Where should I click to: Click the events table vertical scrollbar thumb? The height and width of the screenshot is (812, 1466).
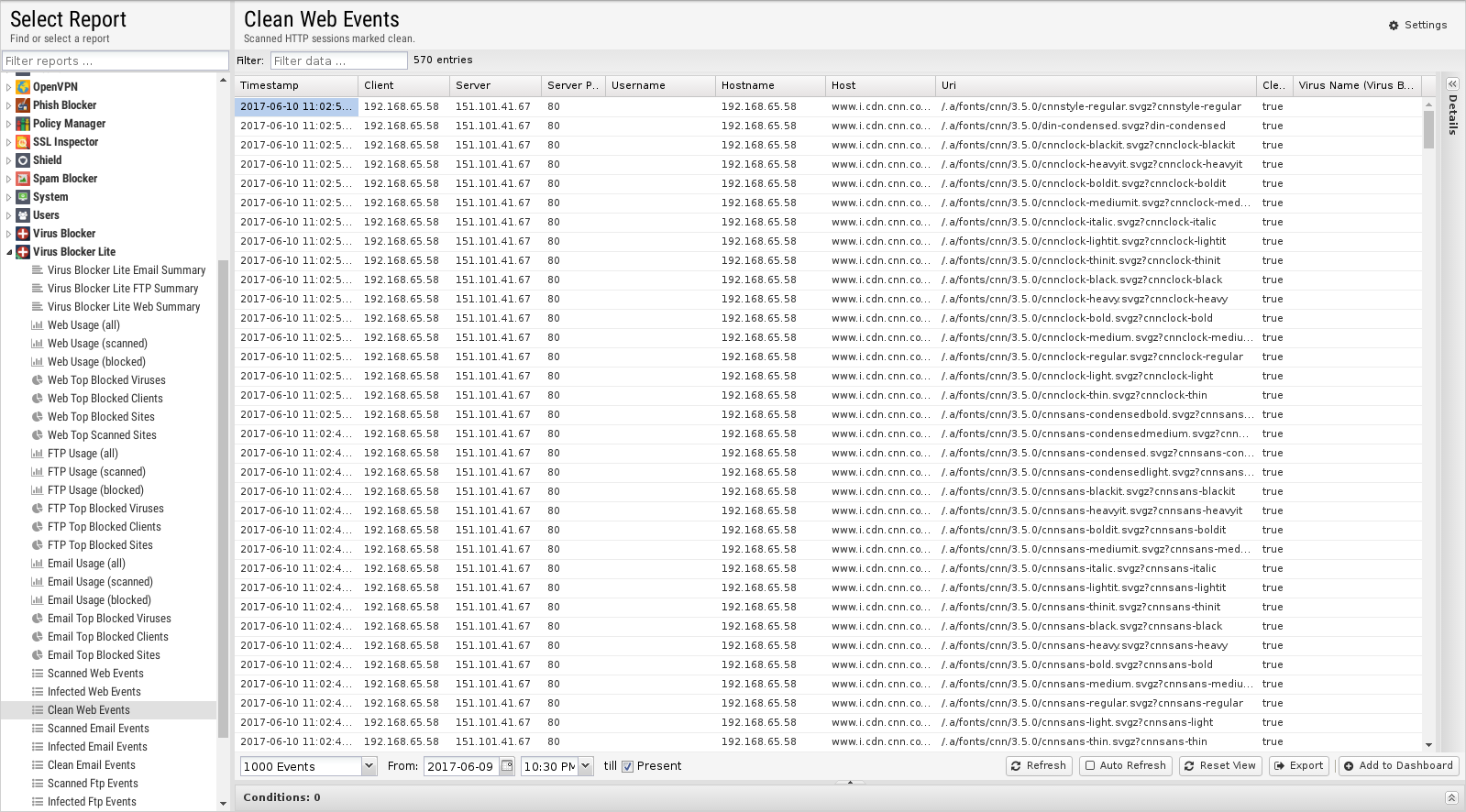coord(1428,129)
